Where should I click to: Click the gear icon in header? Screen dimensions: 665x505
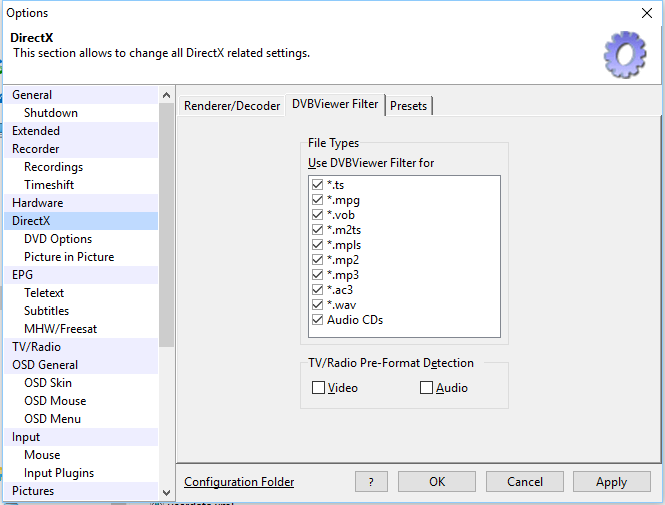click(x=625, y=53)
